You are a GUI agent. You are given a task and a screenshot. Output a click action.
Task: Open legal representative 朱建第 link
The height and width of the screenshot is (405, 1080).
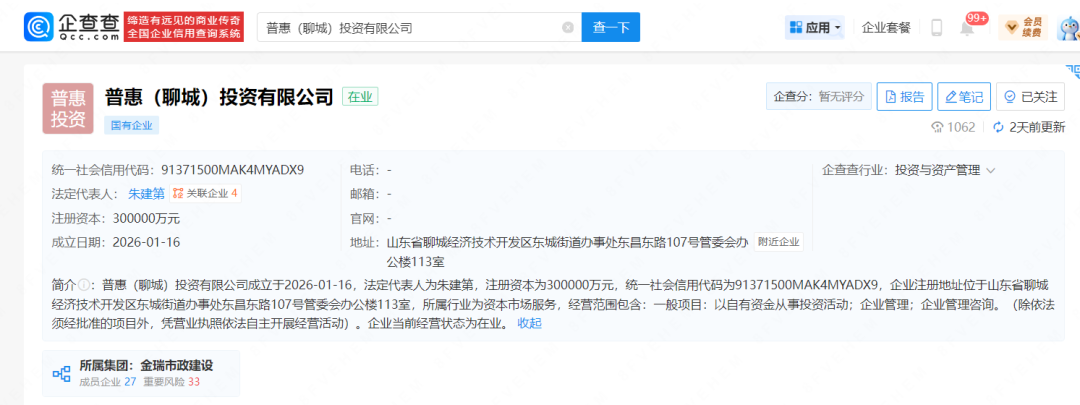click(146, 194)
